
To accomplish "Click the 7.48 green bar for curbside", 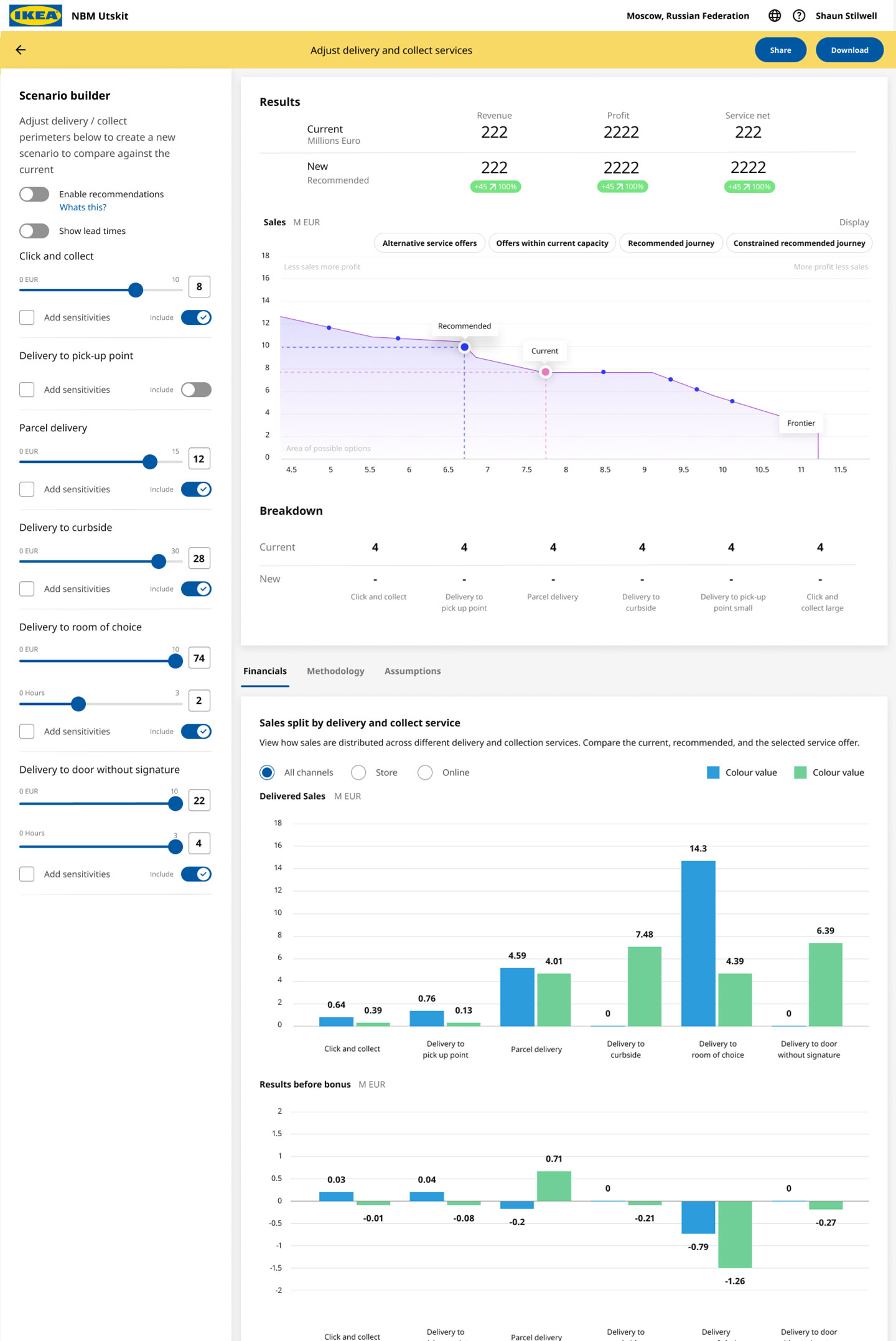I will [x=645, y=986].
